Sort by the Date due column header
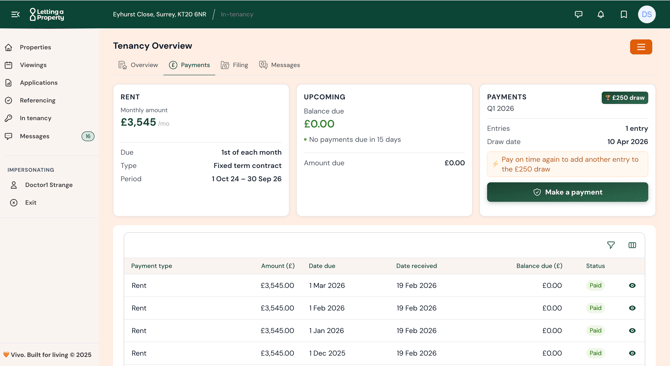Screen dimensions: 670x366 pos(322,266)
